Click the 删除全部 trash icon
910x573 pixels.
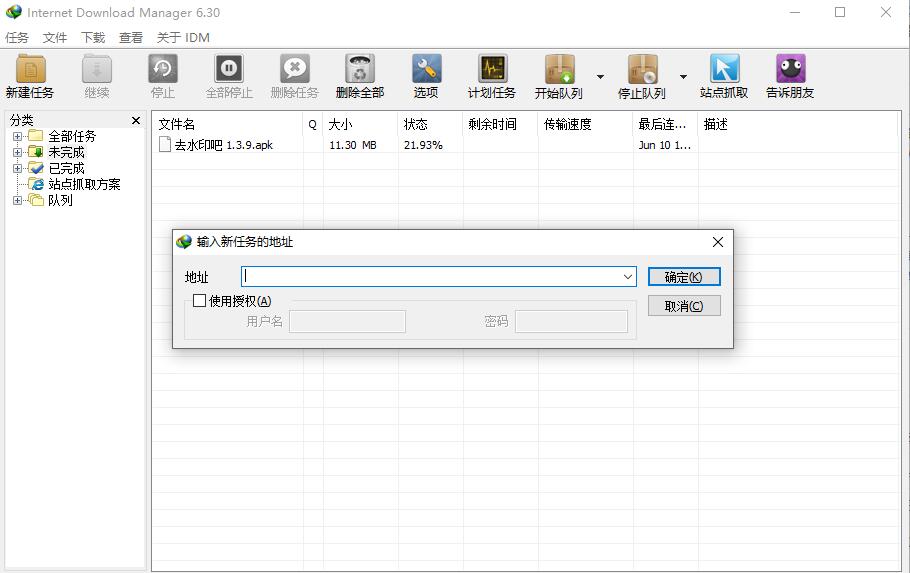click(x=360, y=69)
